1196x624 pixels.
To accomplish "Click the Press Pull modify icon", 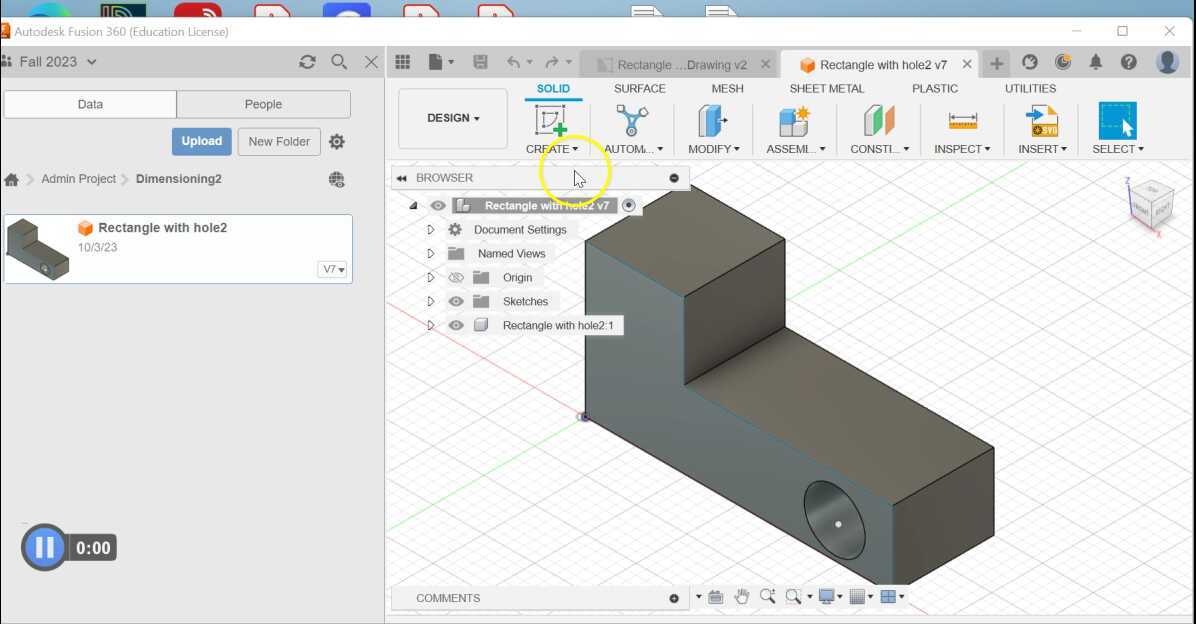I will 713,121.
